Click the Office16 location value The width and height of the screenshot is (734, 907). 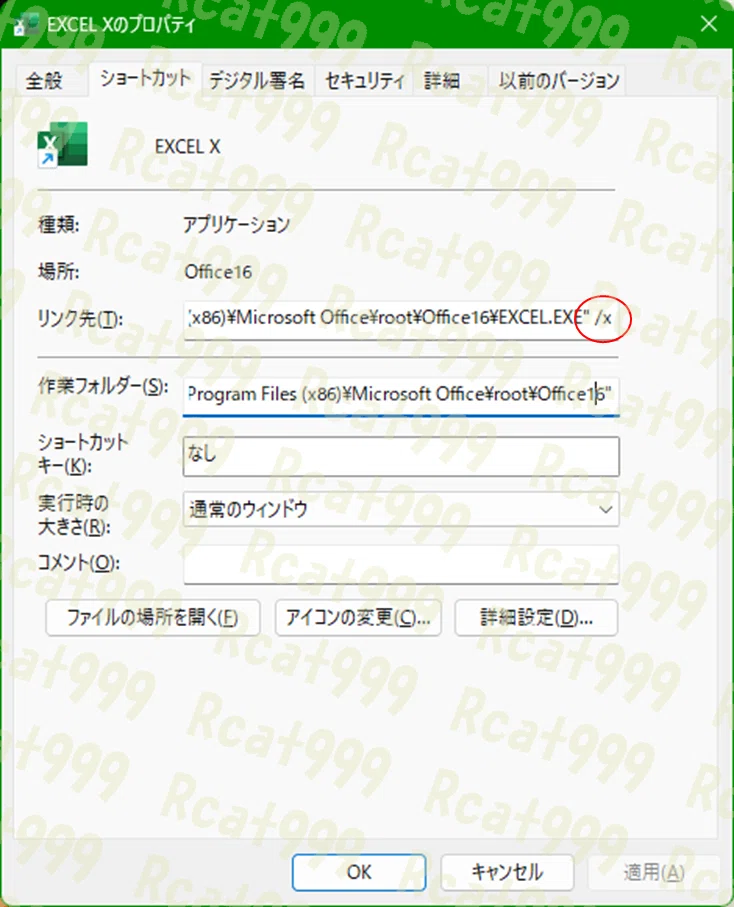[x=218, y=272]
